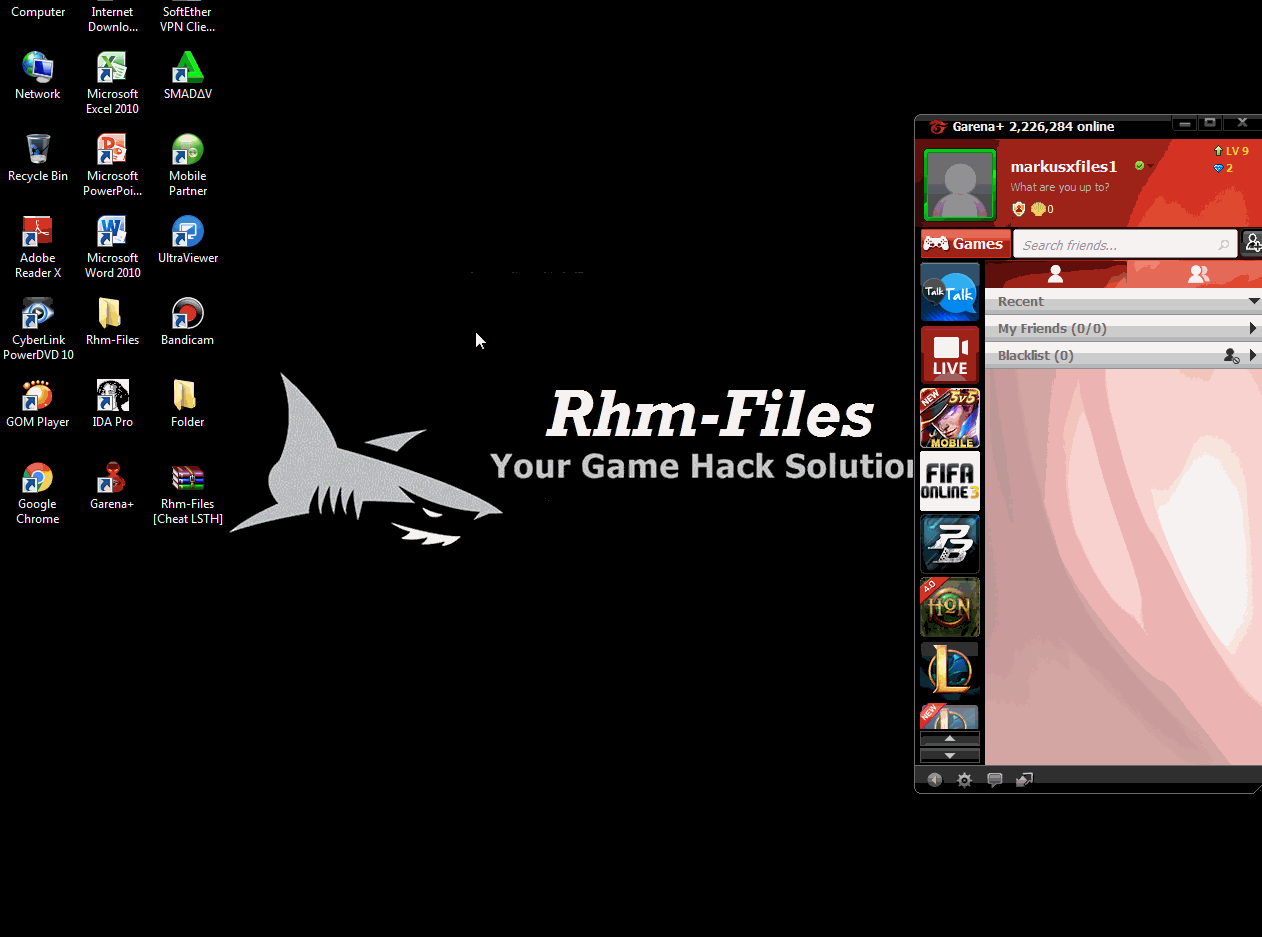Open the TalkTalk app in Garena+ sidebar
Image resolution: width=1262 pixels, height=937 pixels.
pos(950,292)
